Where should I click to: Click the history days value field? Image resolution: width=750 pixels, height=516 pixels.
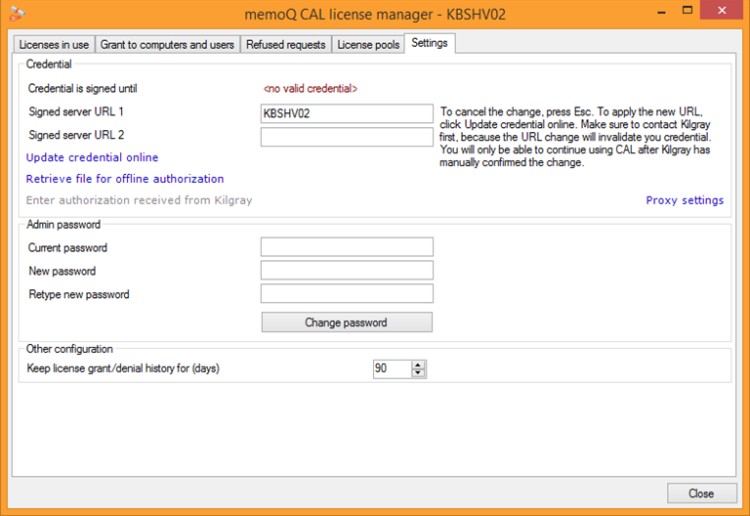pos(392,369)
